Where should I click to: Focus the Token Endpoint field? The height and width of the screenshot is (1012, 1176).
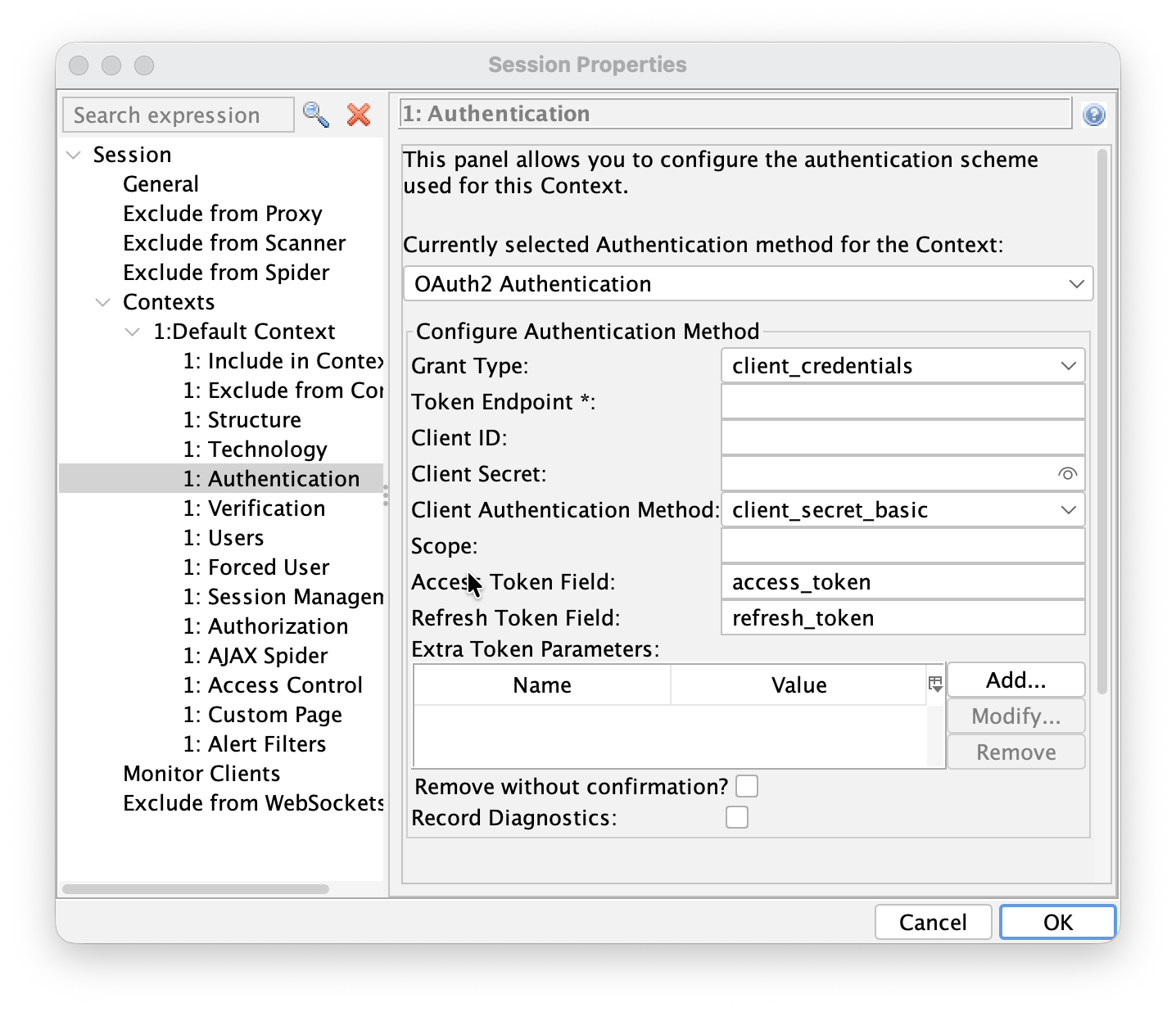click(903, 402)
